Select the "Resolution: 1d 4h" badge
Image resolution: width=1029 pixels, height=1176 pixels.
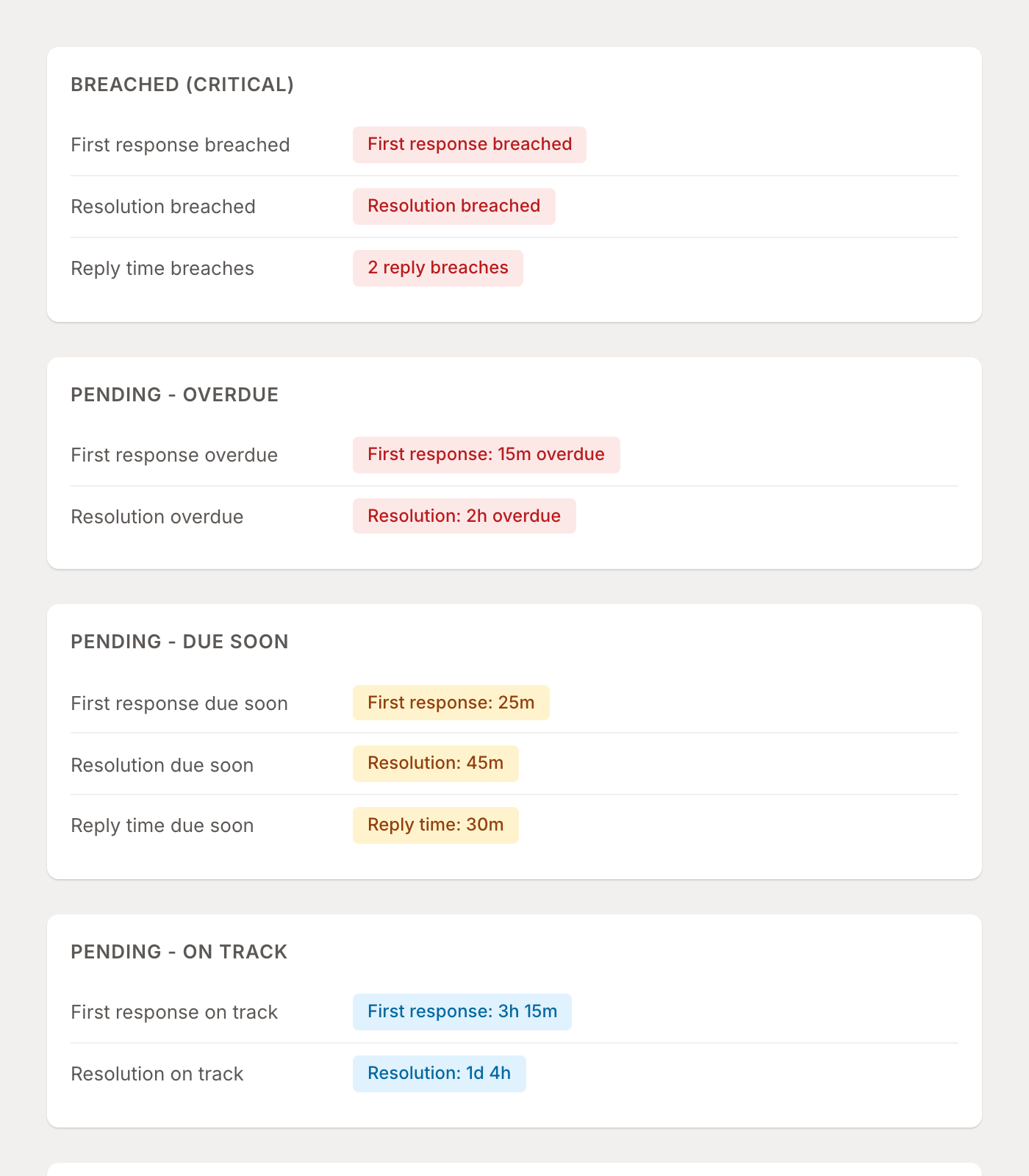pos(439,1074)
